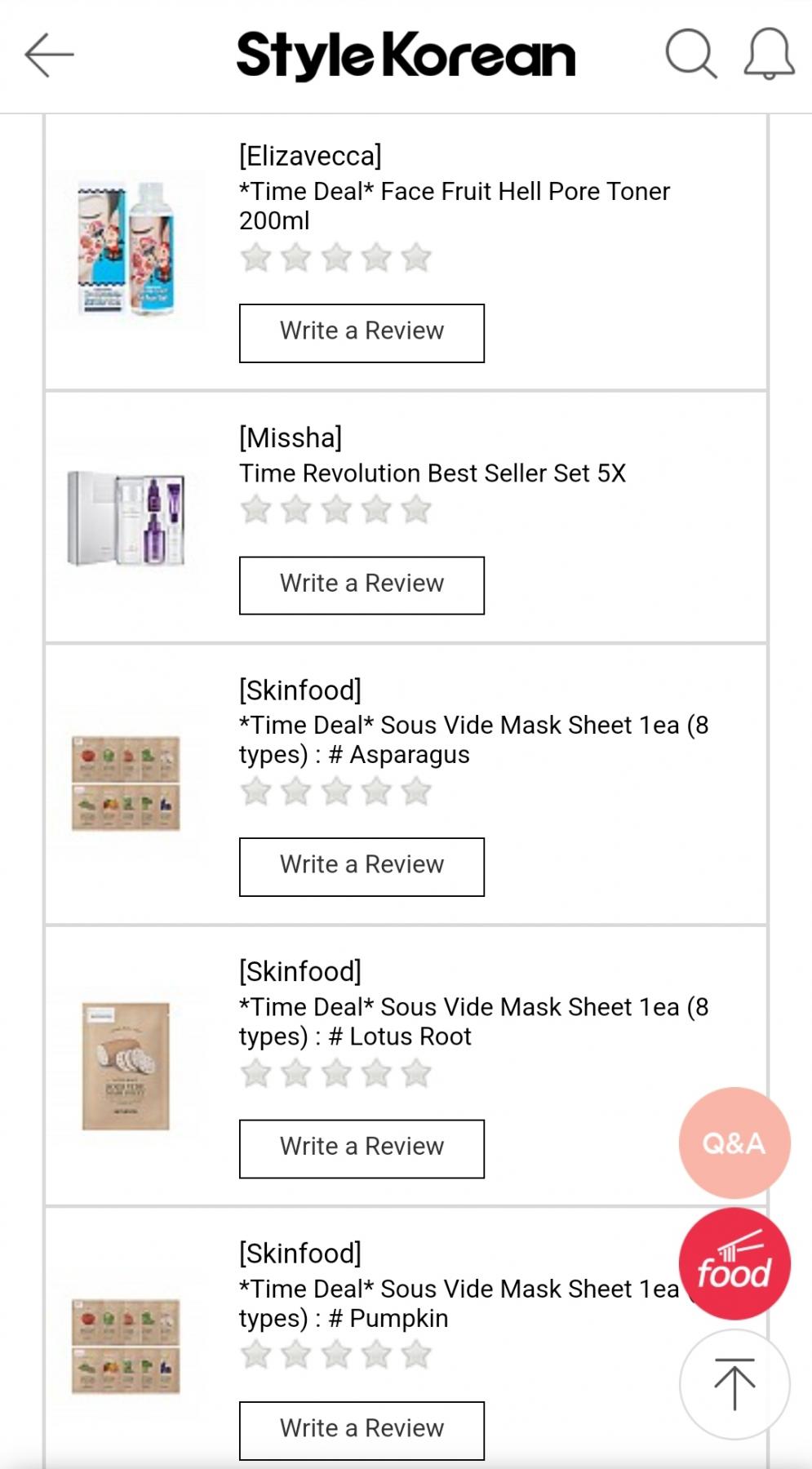The image size is (812, 1469).
Task: Open Missha Time Revolution set thumbnail
Action: (126, 518)
